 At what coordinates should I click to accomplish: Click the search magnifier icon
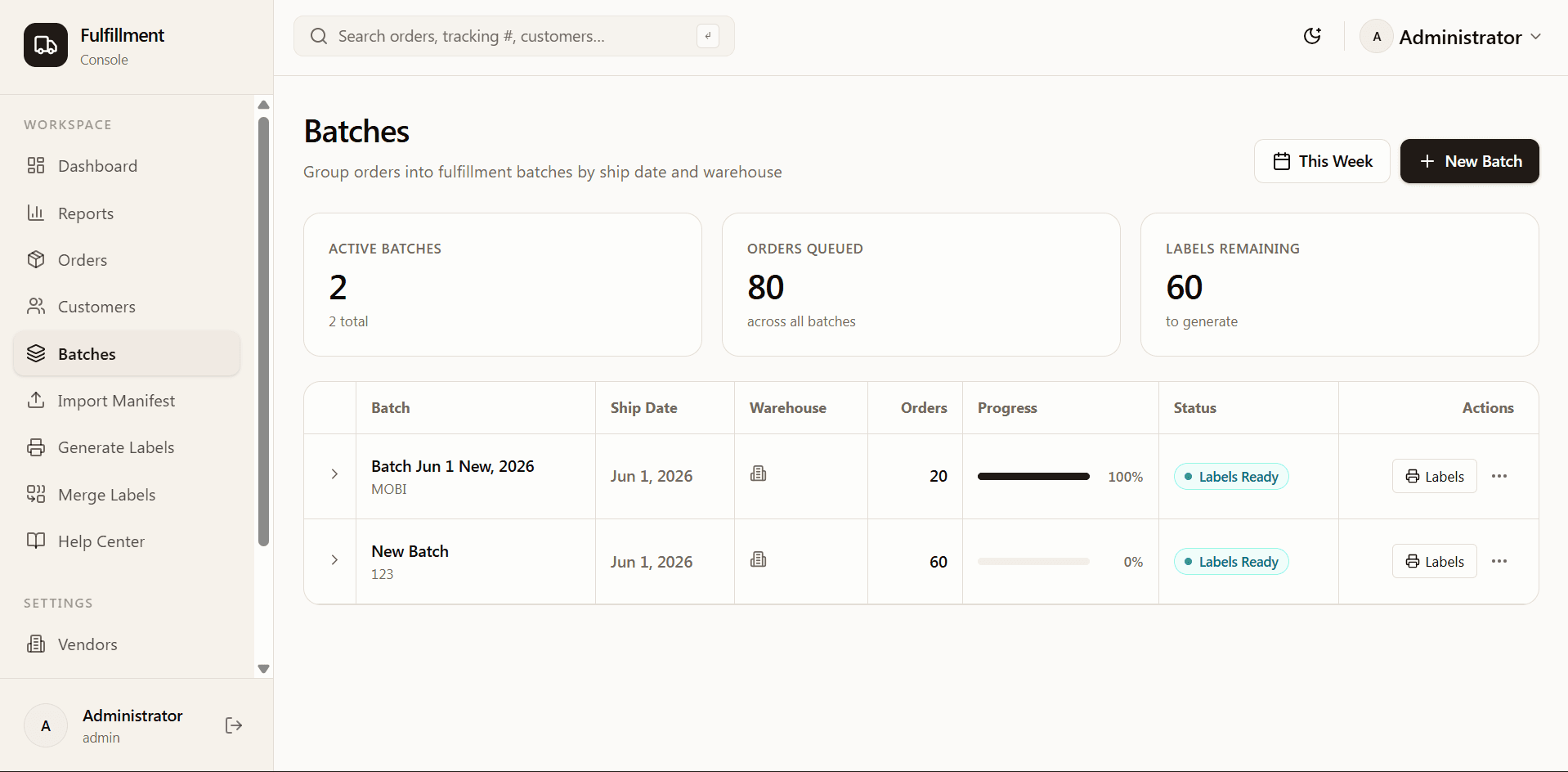tap(319, 36)
